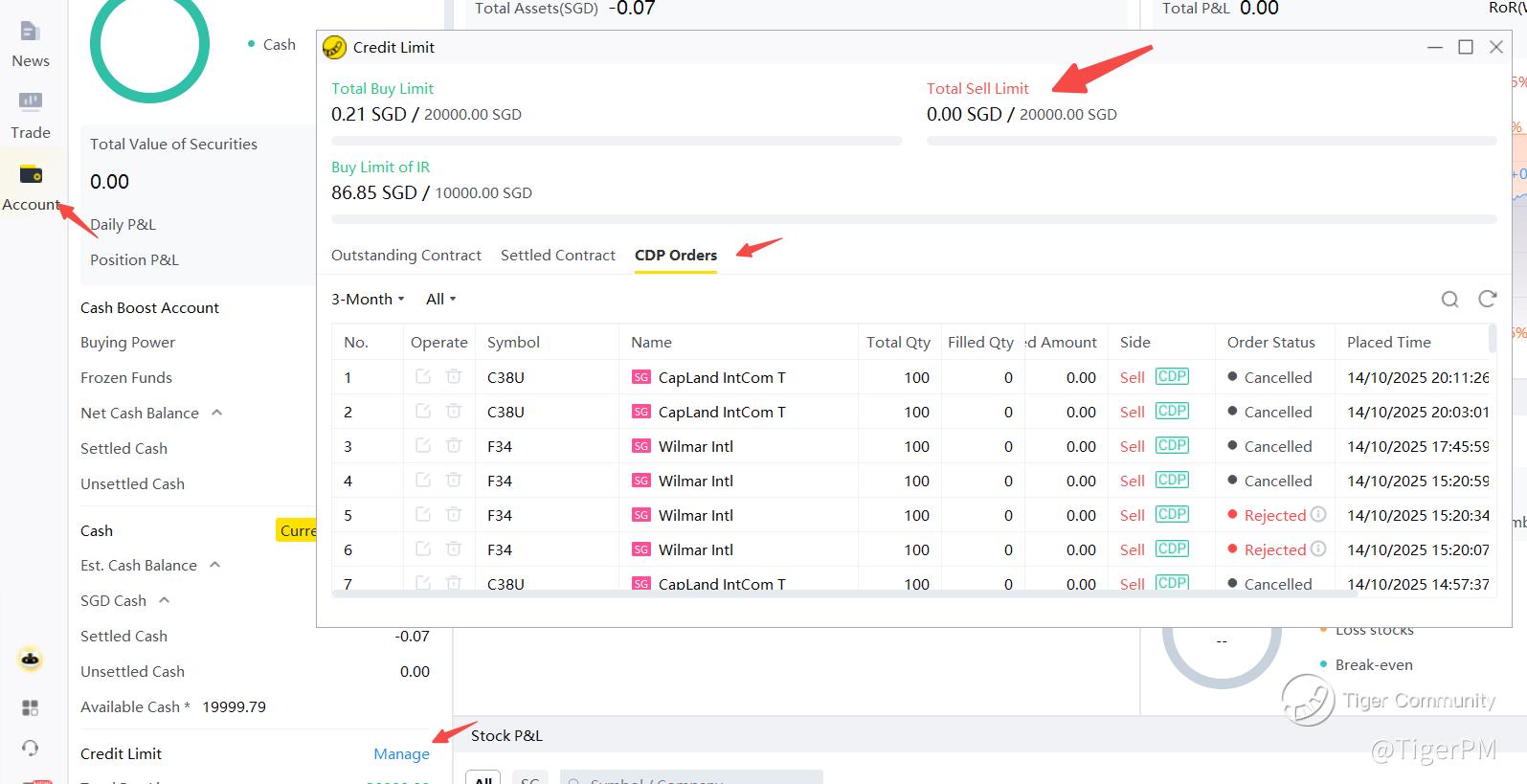Click the edit icon for order No. 1
This screenshot has height=784, width=1527.
click(423, 377)
